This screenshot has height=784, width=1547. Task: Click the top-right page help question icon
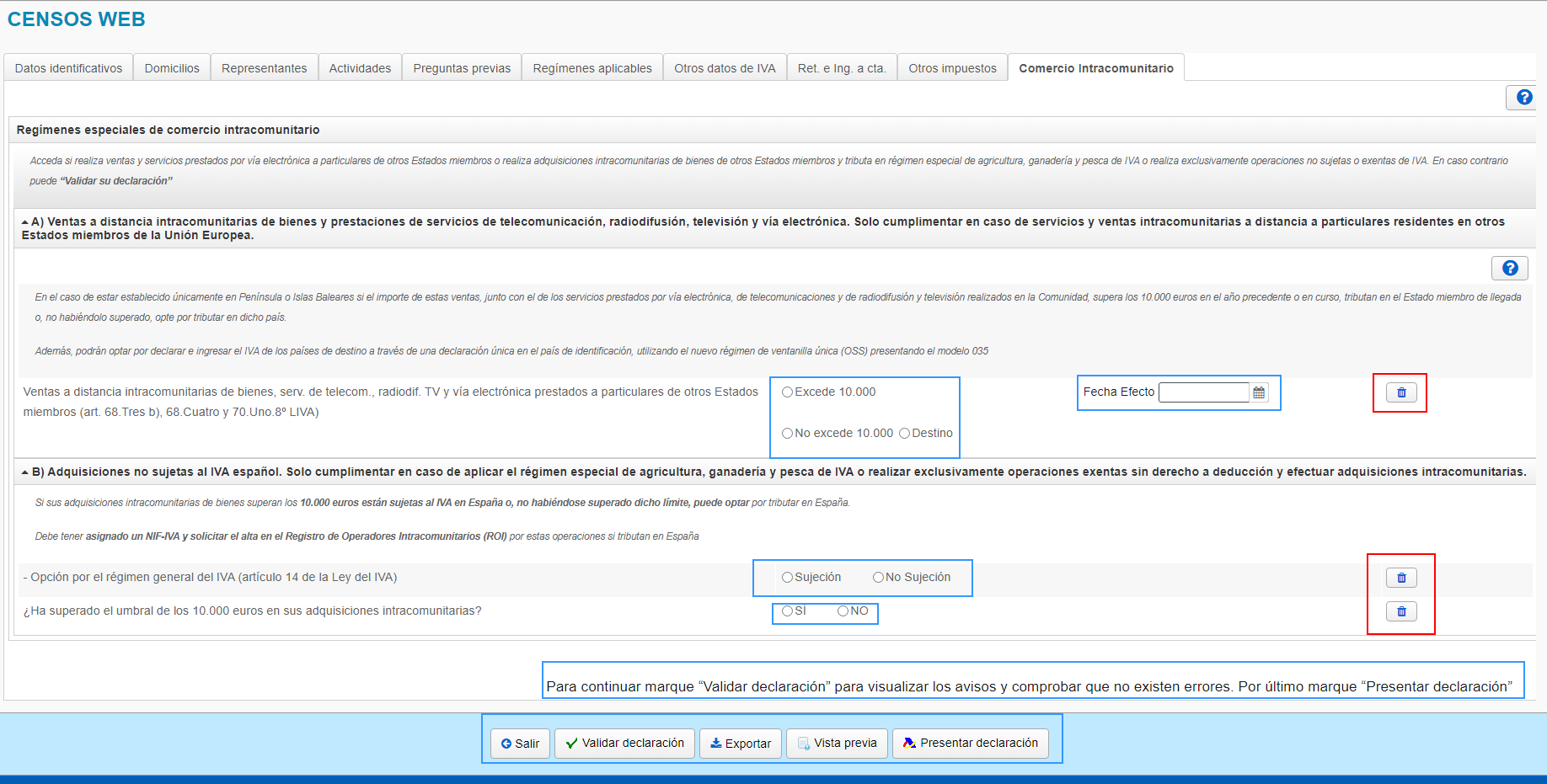tap(1523, 98)
